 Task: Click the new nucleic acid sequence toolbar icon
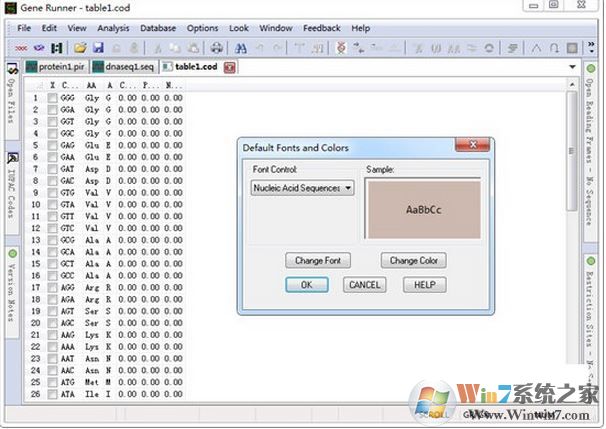pos(21,48)
